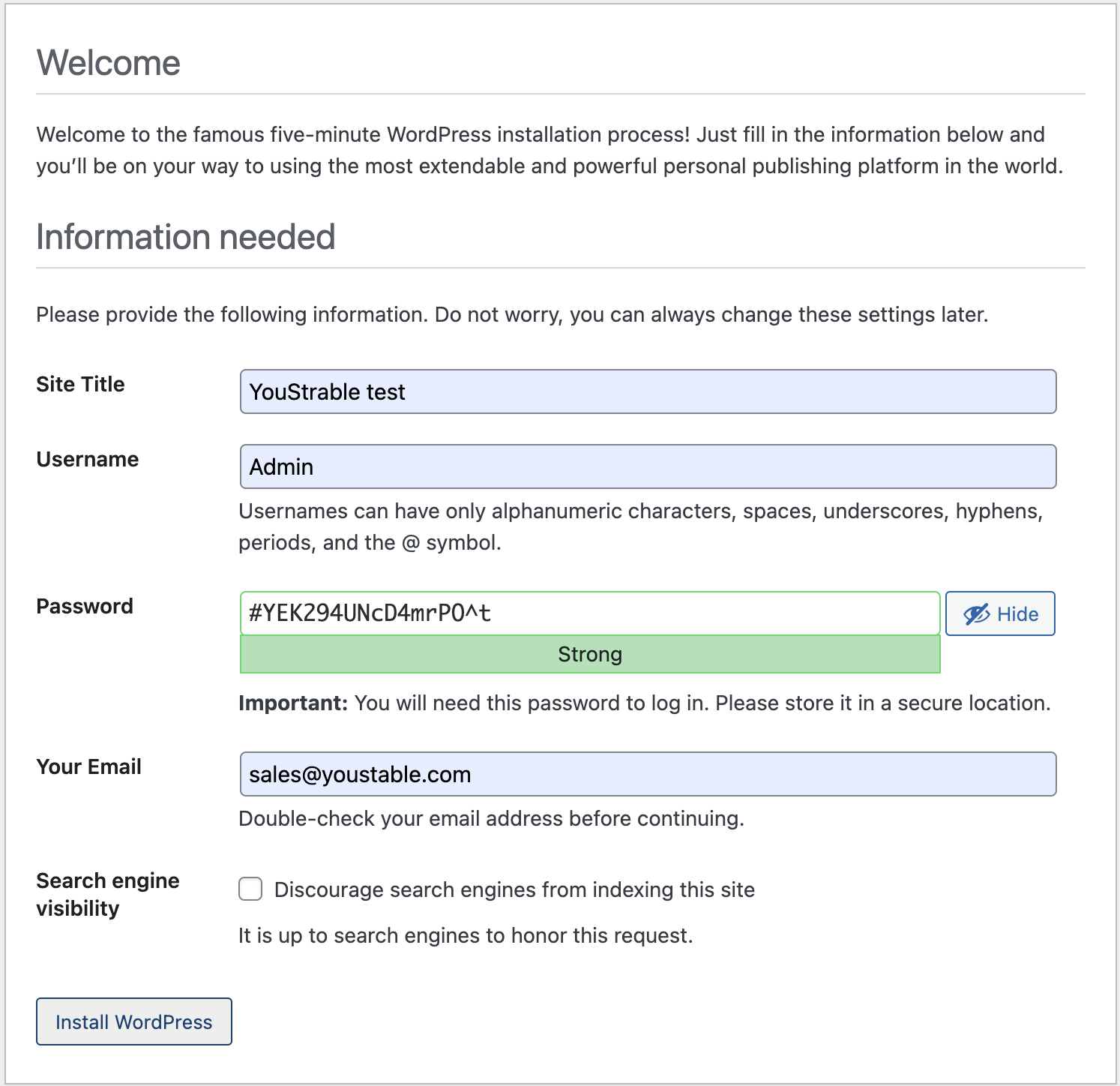Screen dimensions: 1120x1086
Task: Click the Site Title label
Action: pos(80,384)
